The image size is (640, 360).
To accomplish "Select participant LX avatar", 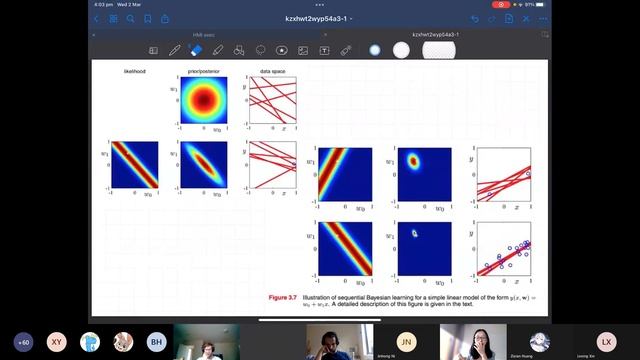I will click(606, 342).
